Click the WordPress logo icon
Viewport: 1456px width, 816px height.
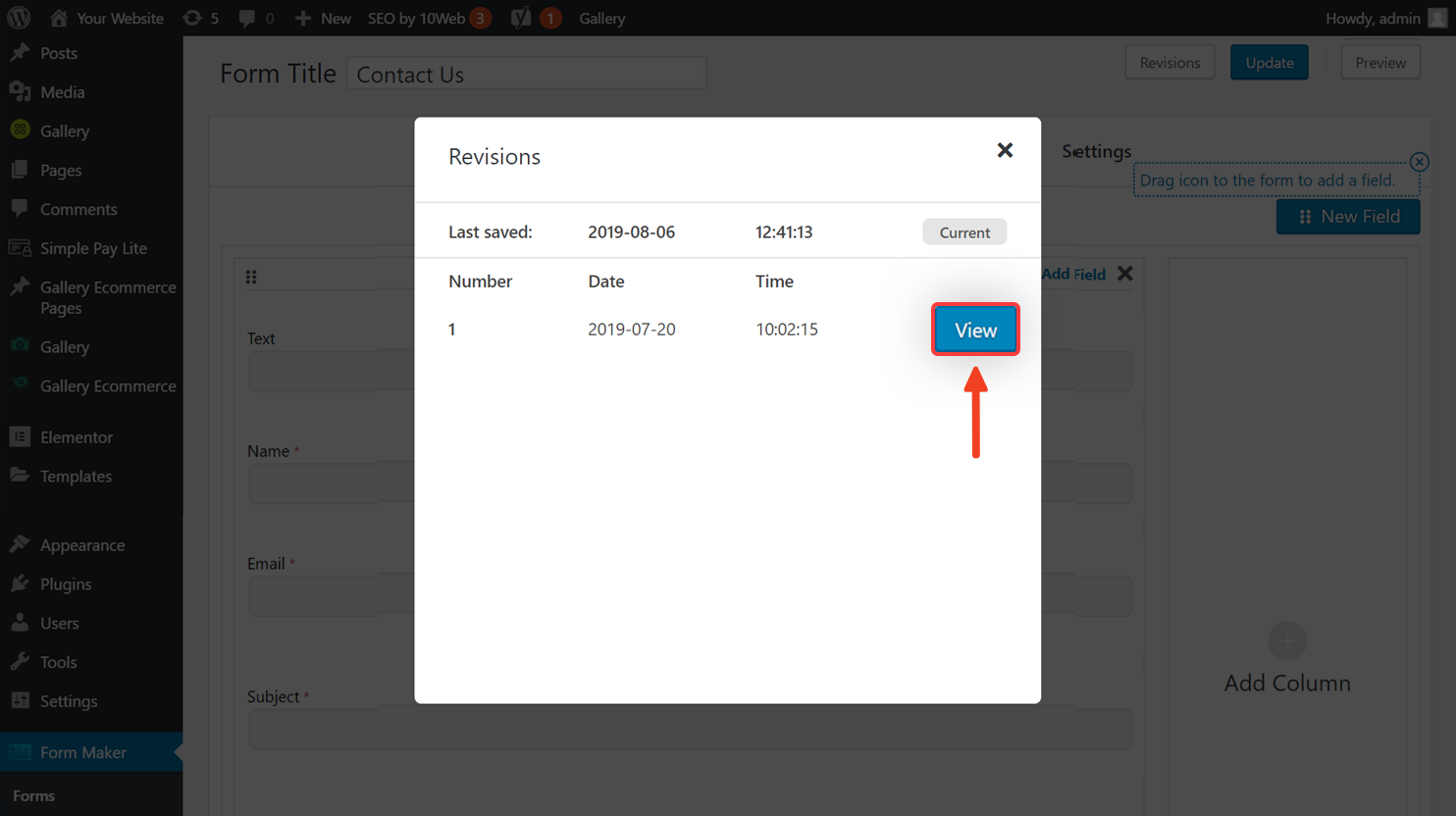pos(19,18)
